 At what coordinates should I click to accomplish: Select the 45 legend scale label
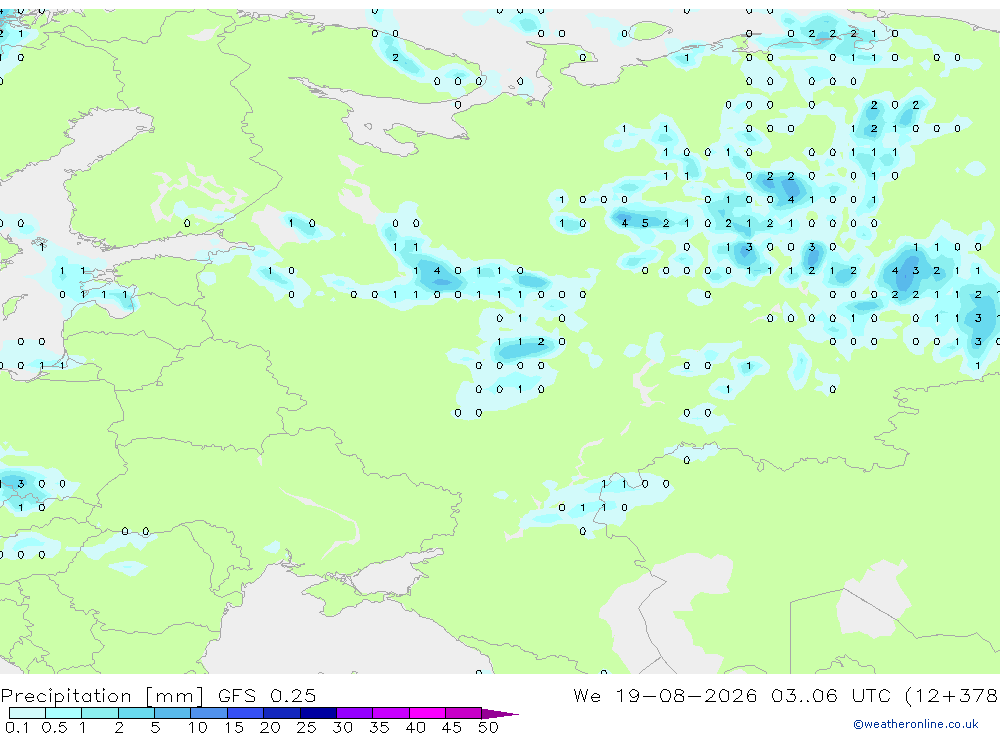[x=452, y=727]
